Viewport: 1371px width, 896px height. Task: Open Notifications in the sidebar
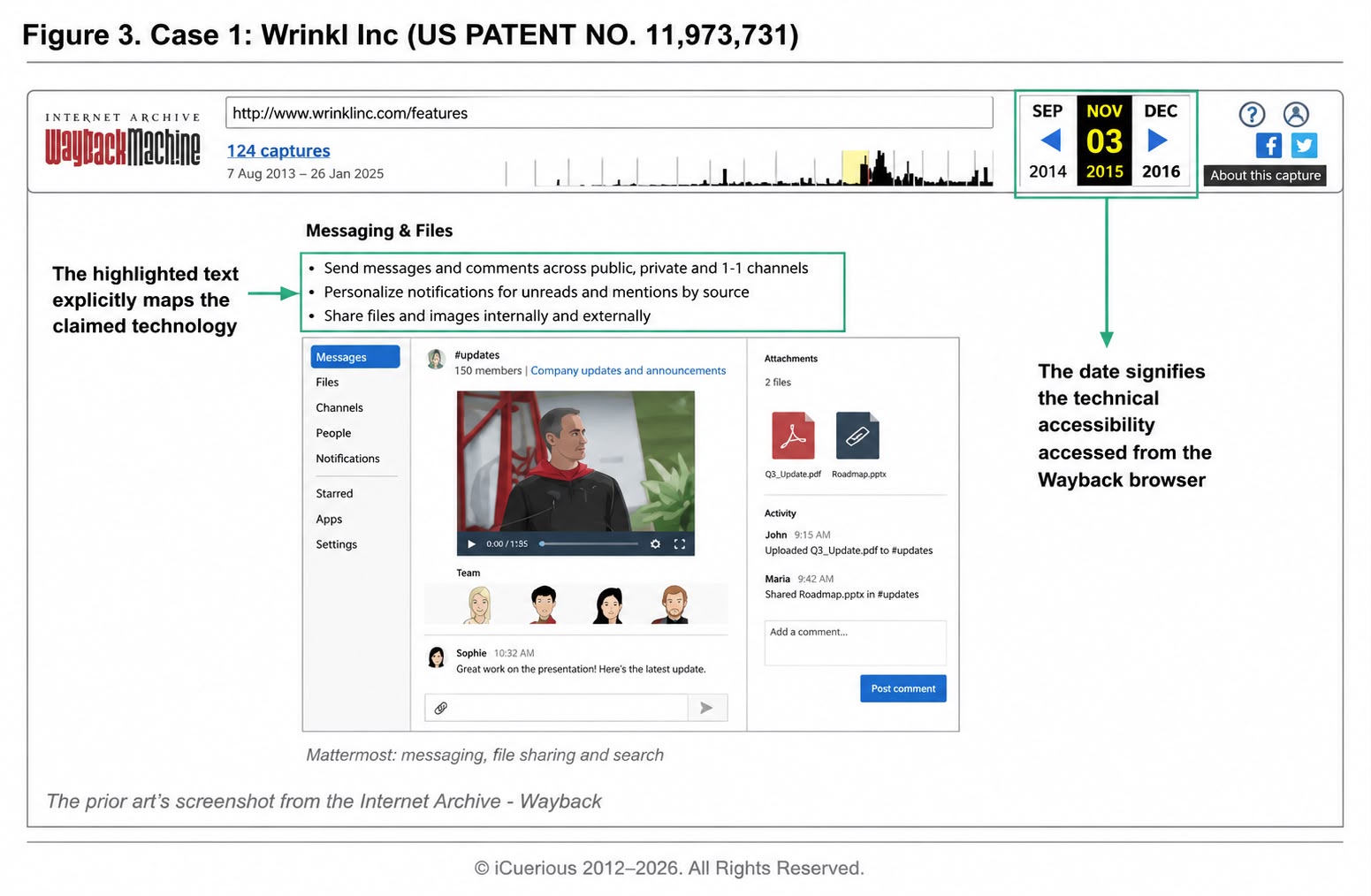[x=347, y=459]
